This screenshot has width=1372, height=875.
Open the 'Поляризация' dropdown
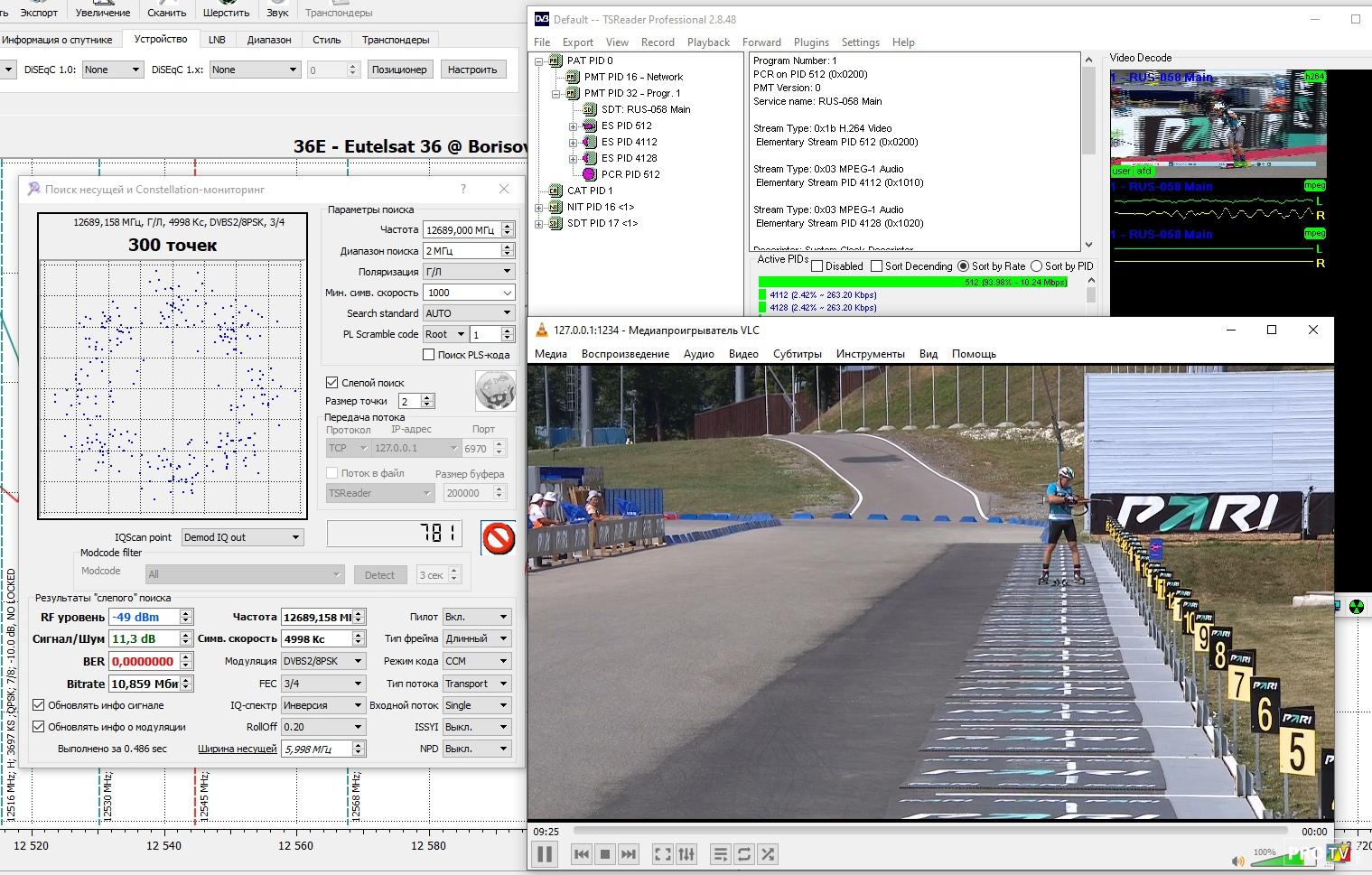tap(468, 271)
